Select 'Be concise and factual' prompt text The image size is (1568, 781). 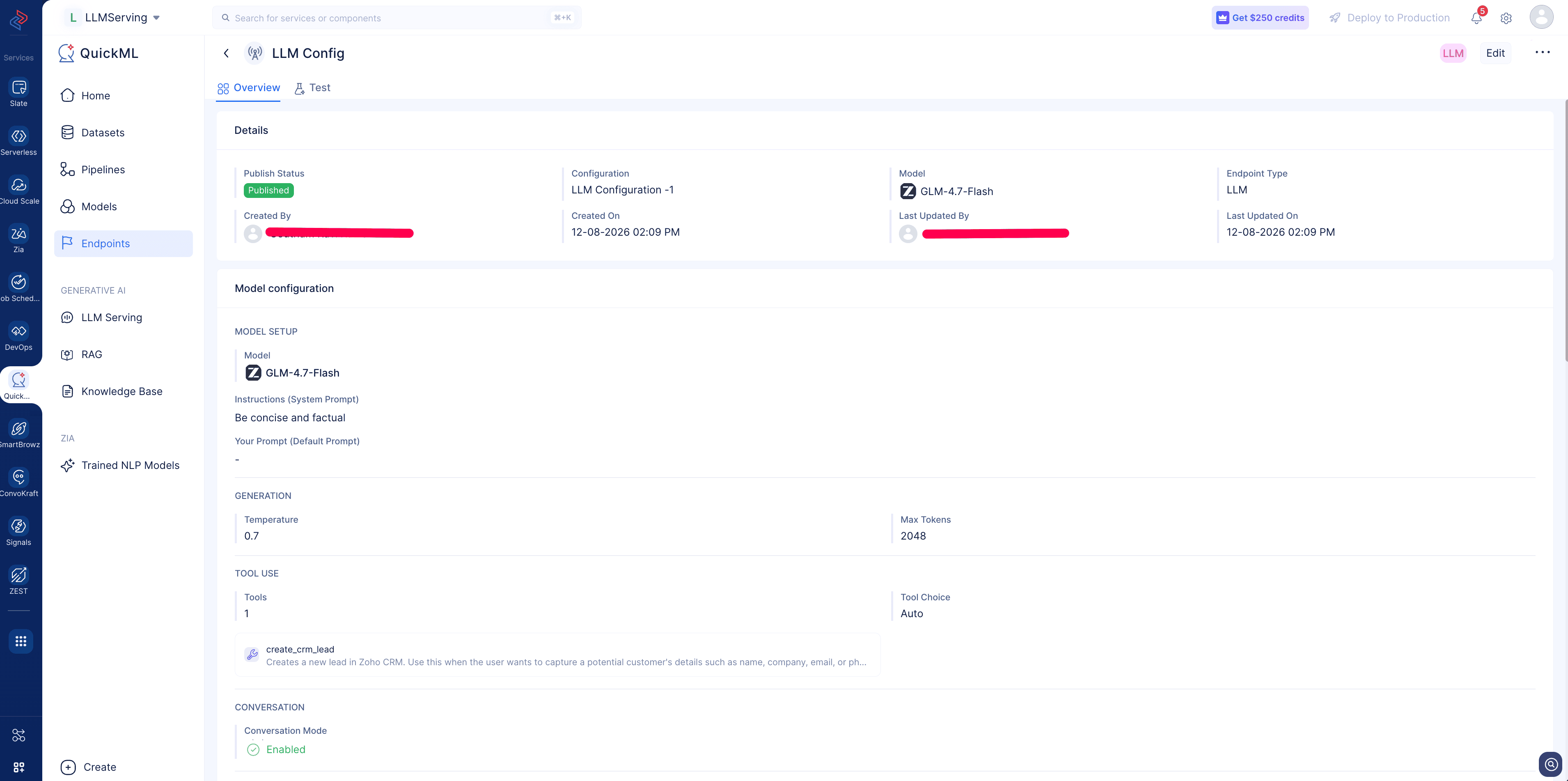click(290, 418)
